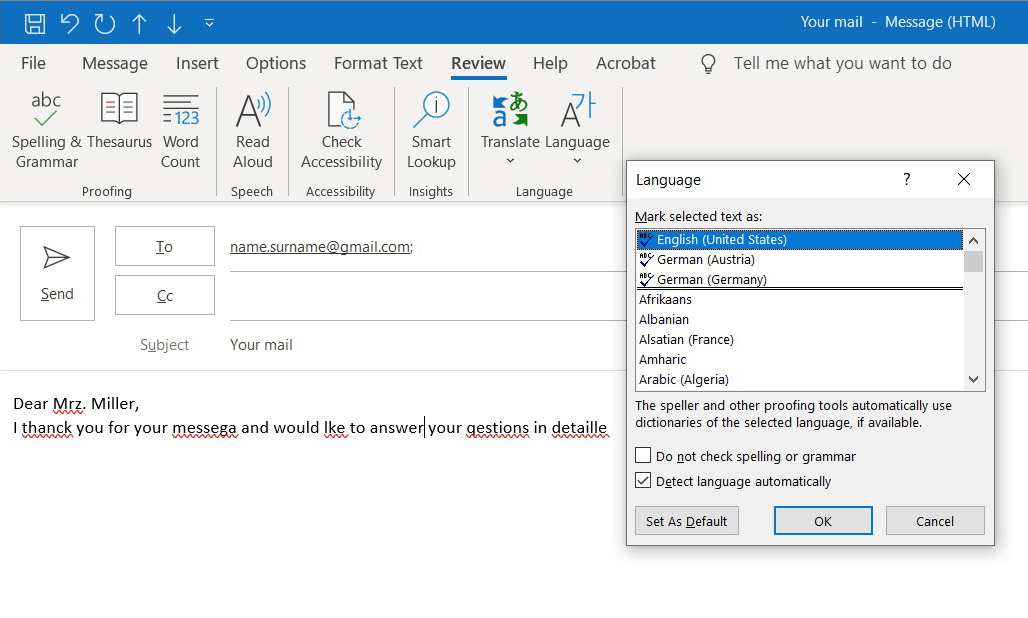Open the Thesaurus

coord(119,128)
